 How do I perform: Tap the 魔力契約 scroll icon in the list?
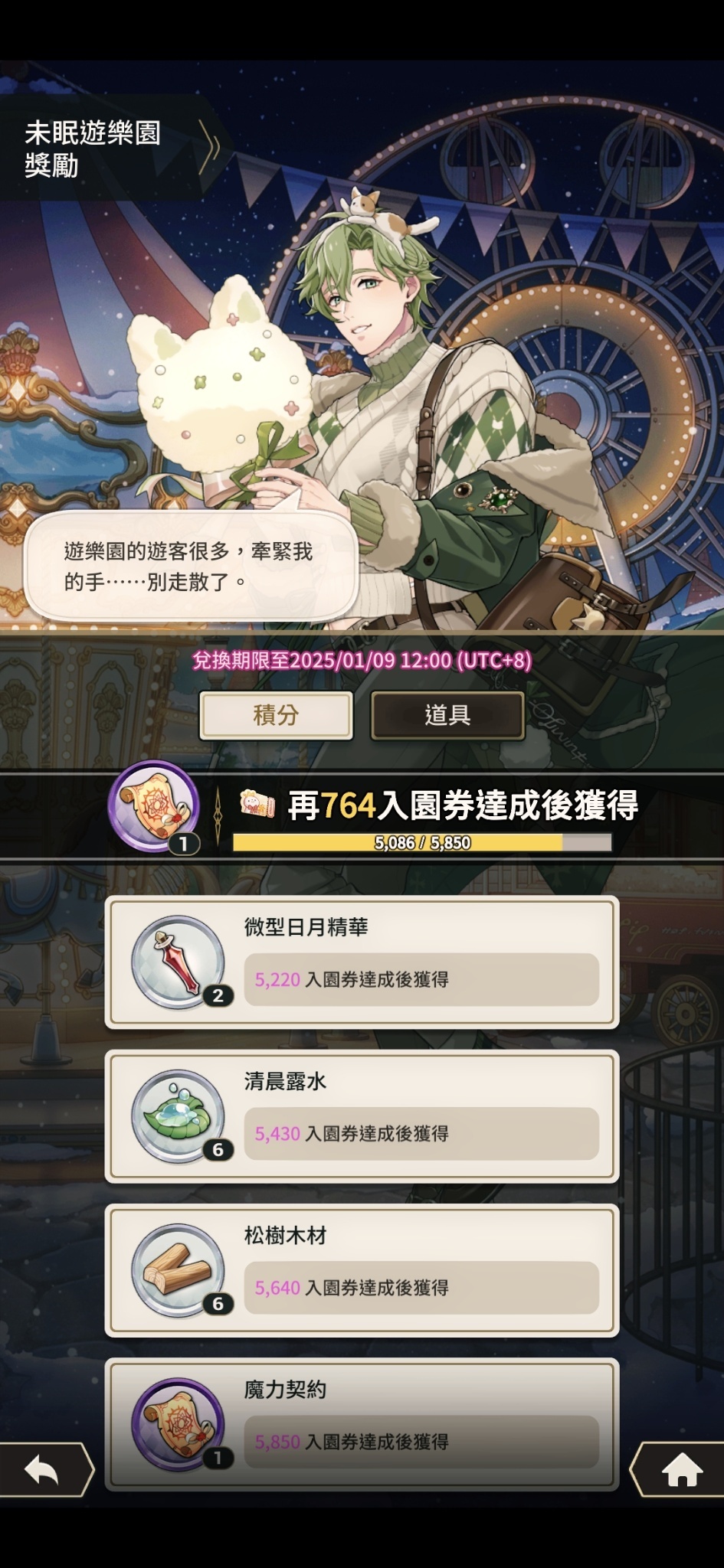(179, 1424)
